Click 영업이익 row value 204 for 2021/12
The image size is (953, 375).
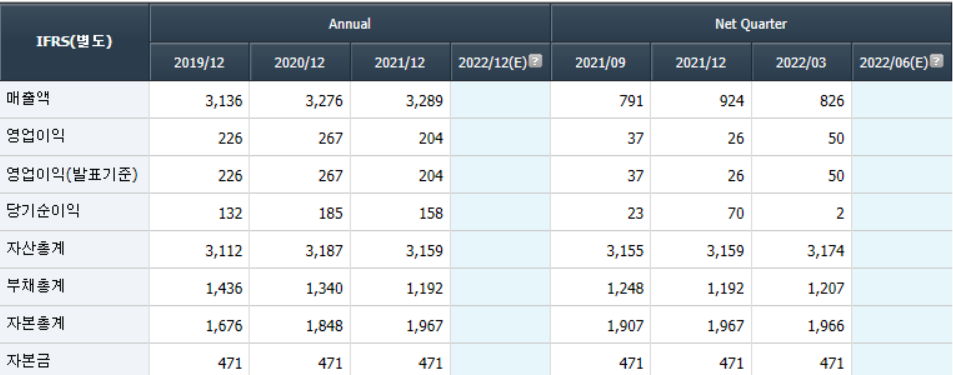click(430, 139)
